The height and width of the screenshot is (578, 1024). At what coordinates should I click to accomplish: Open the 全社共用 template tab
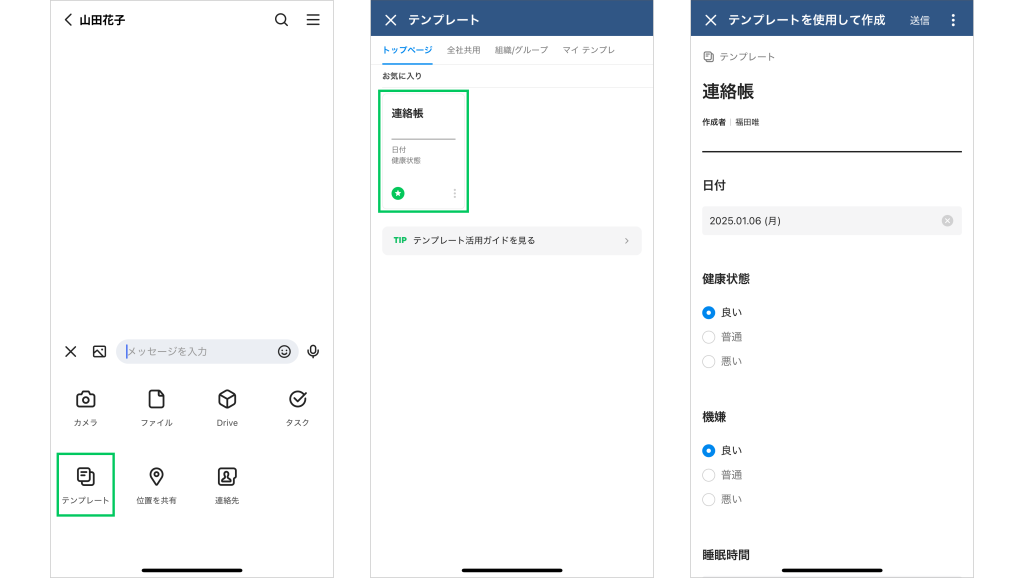click(464, 49)
